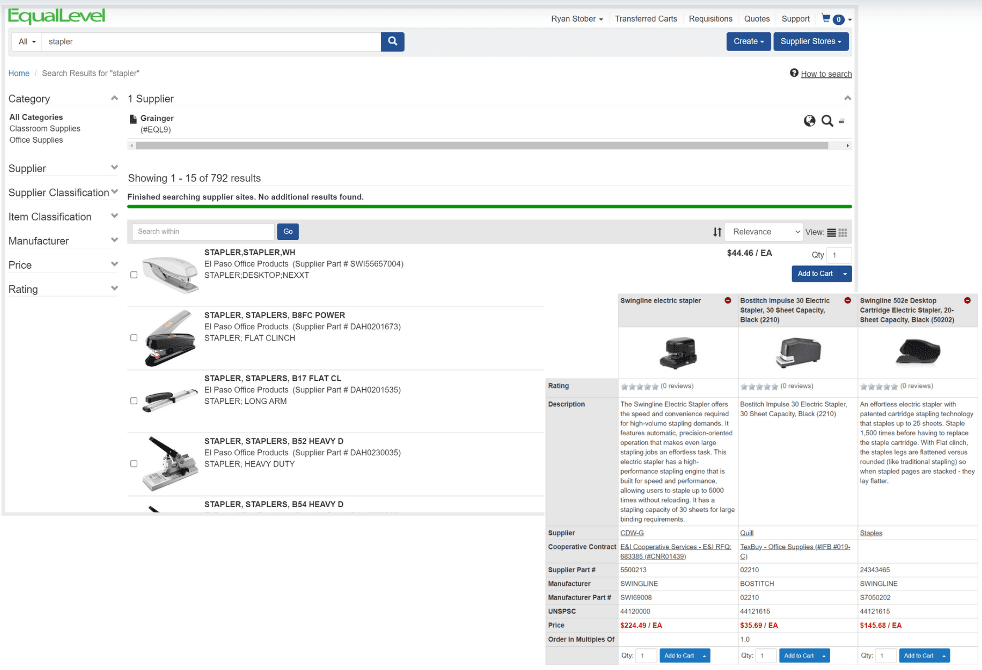Open the shopping cart icon
The height and width of the screenshot is (670, 982).
[x=827, y=18]
